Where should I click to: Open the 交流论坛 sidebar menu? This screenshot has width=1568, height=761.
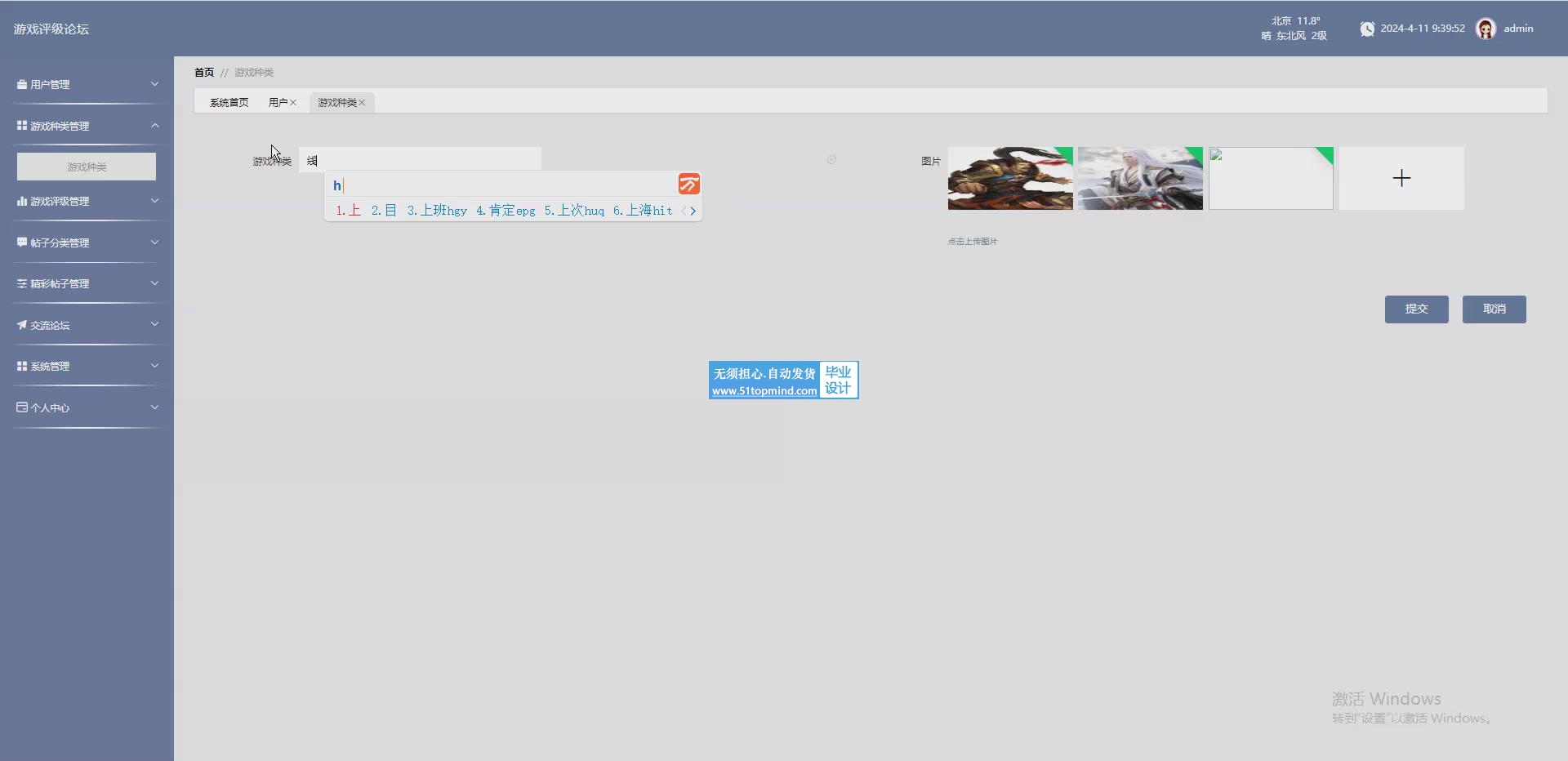pos(87,325)
